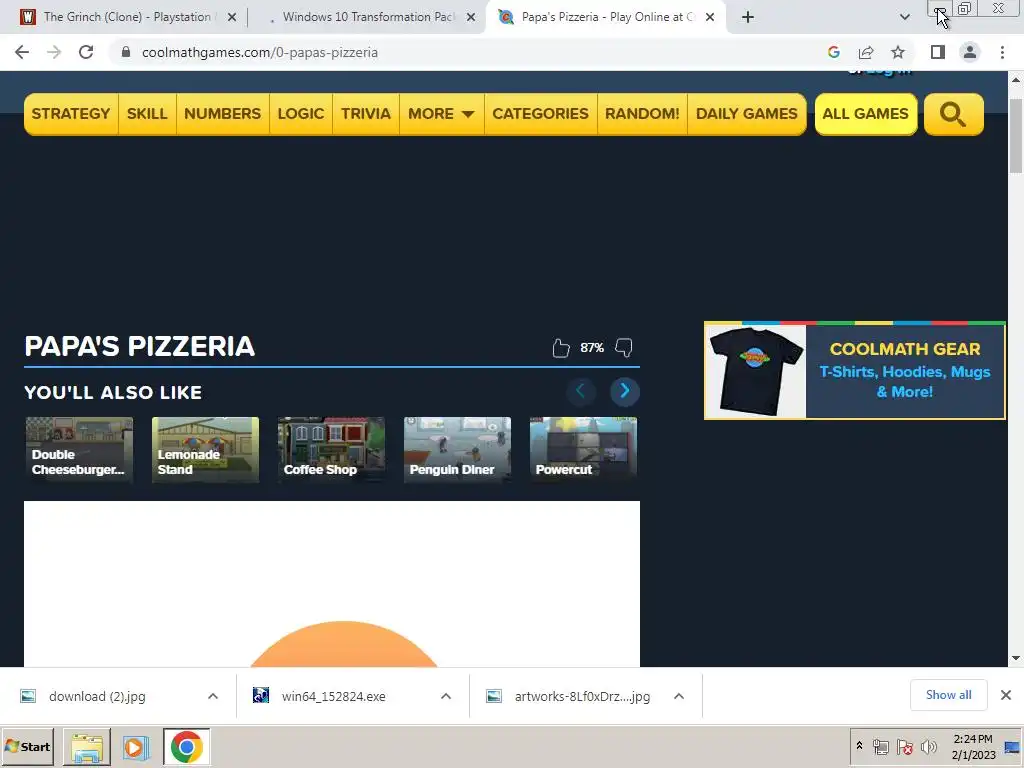Expand the tab search chevron
The image size is (1024, 768).
pos(904,17)
